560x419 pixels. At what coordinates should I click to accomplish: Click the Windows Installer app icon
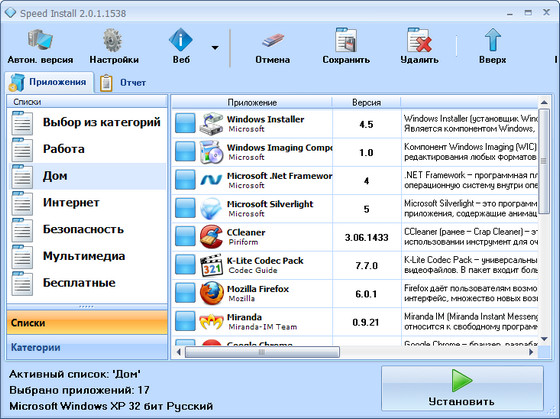tap(211, 124)
